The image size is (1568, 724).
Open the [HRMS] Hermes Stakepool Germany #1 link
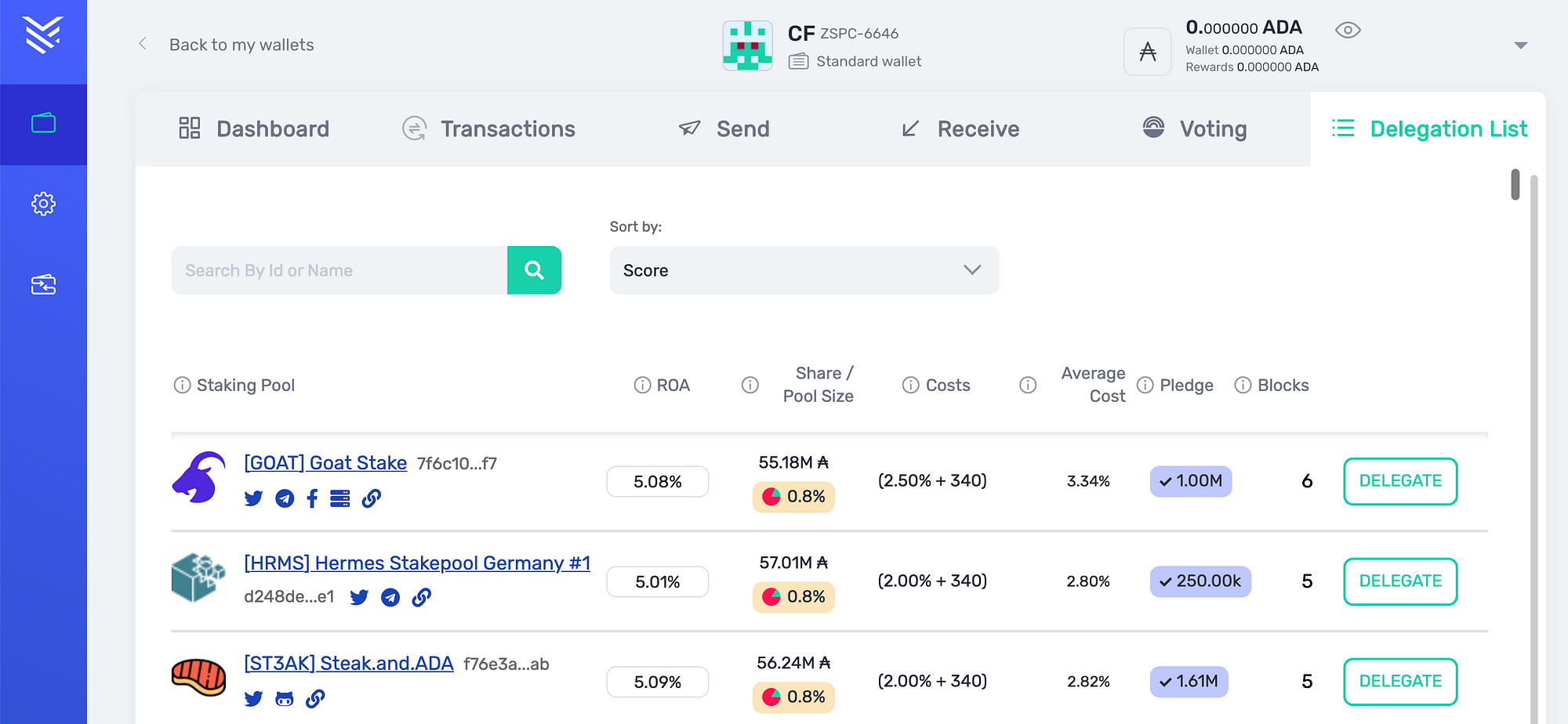tap(417, 563)
